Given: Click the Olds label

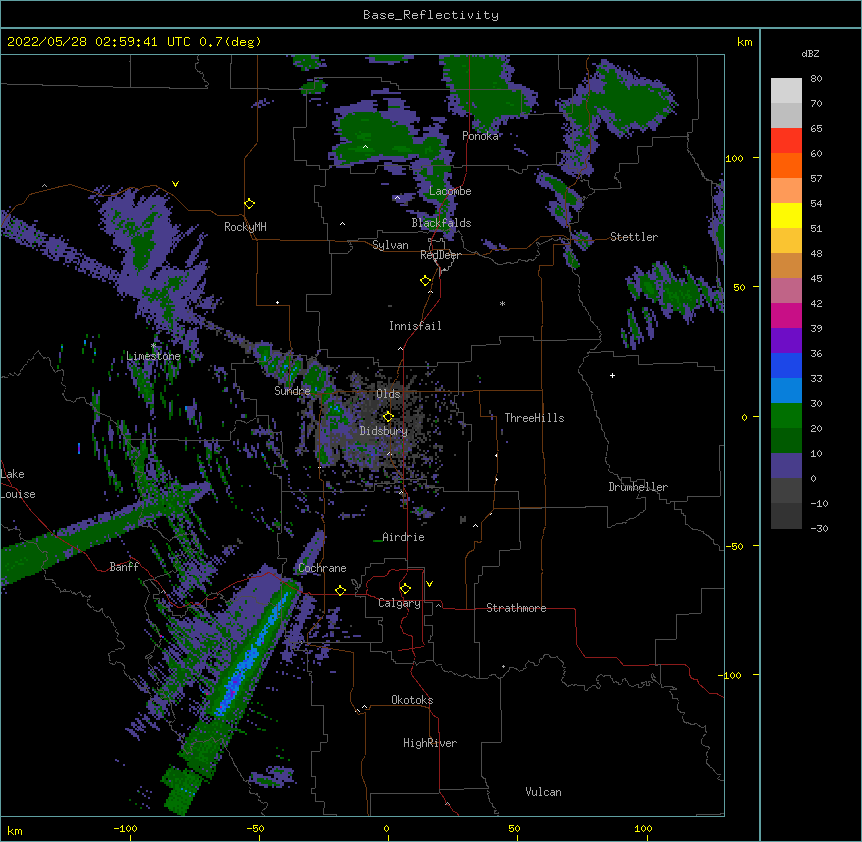Looking at the screenshot, I should pos(388,394).
